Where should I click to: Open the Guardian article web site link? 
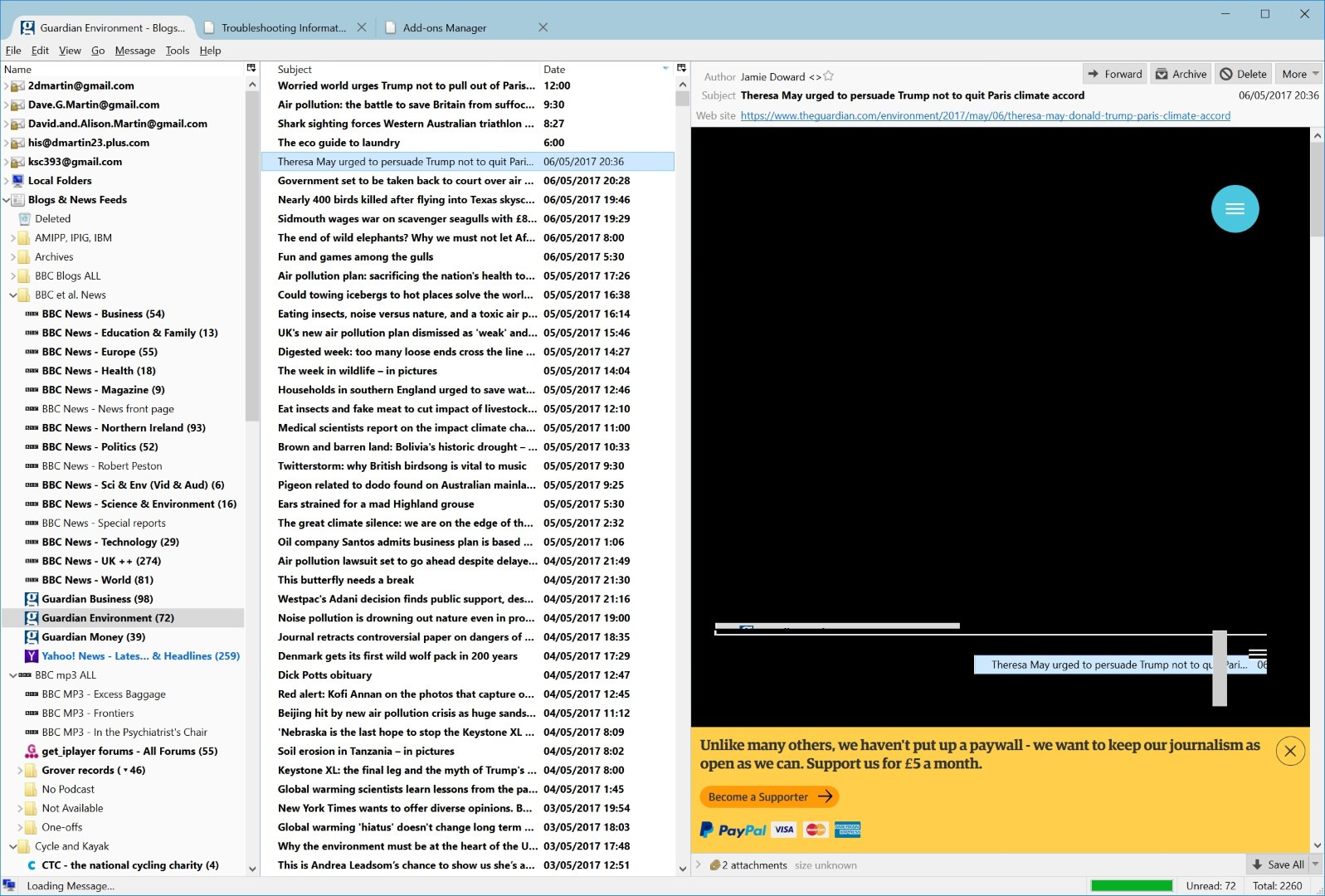(x=985, y=116)
